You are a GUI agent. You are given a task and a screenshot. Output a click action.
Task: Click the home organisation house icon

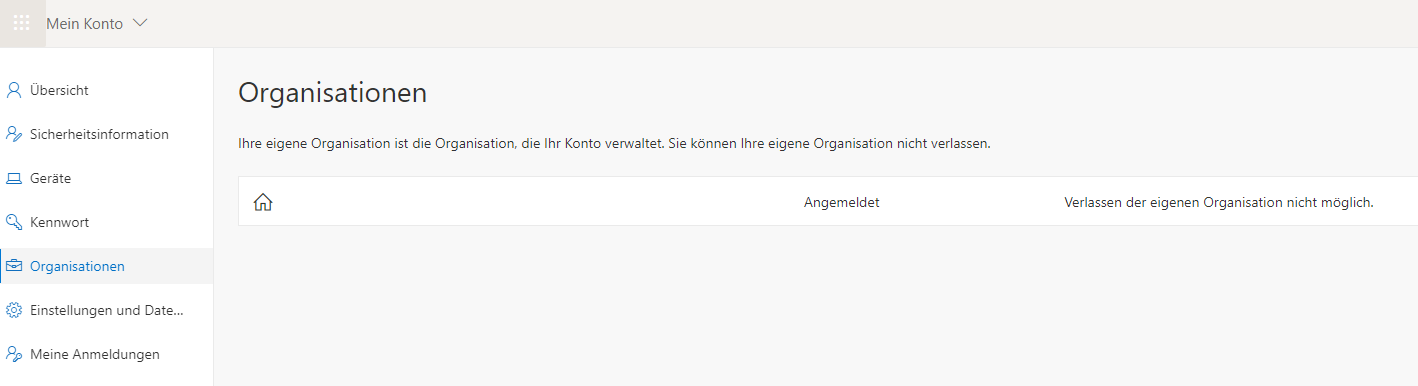[x=263, y=202]
